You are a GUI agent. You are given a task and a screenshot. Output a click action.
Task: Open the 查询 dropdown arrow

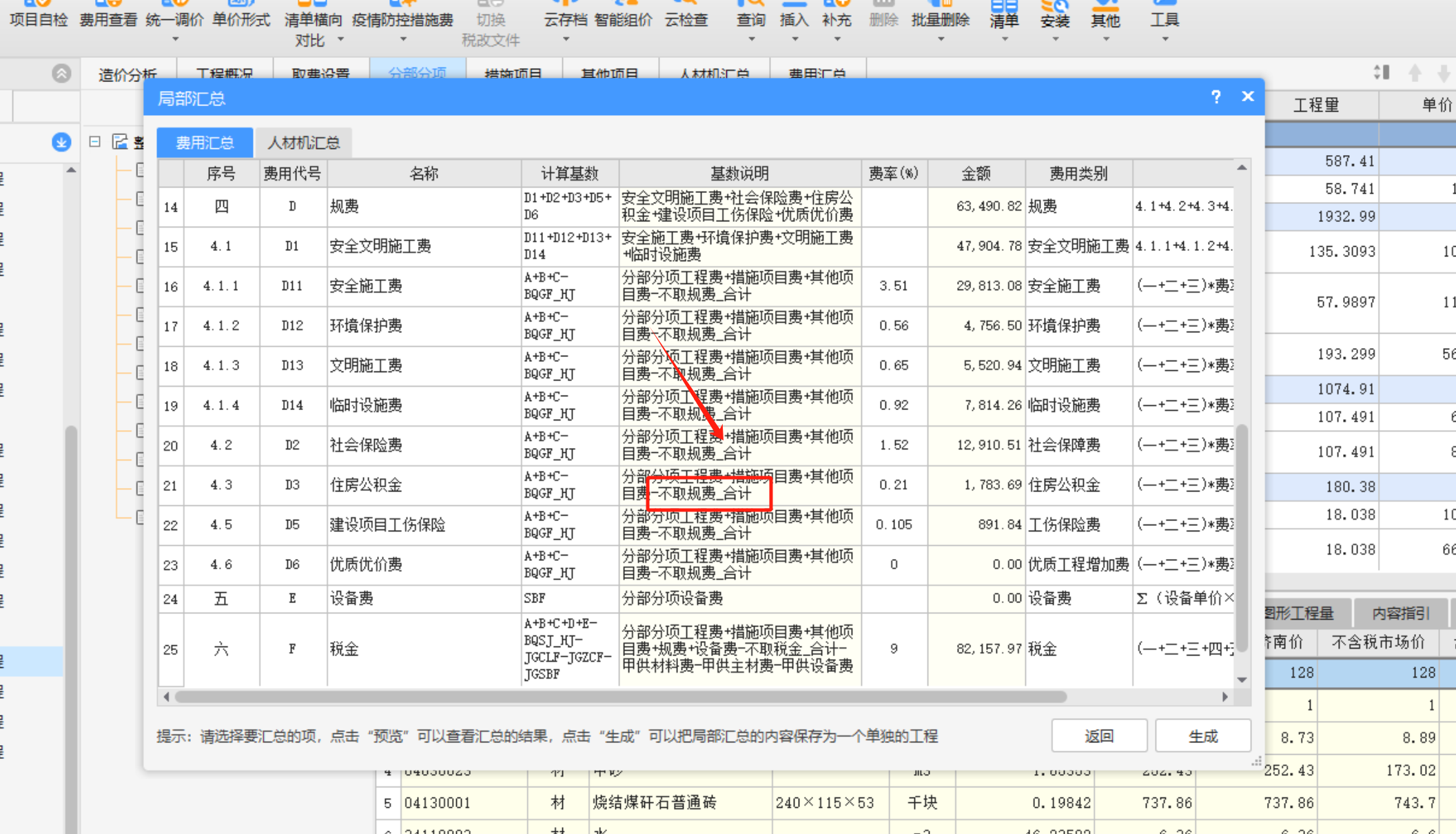[x=751, y=39]
